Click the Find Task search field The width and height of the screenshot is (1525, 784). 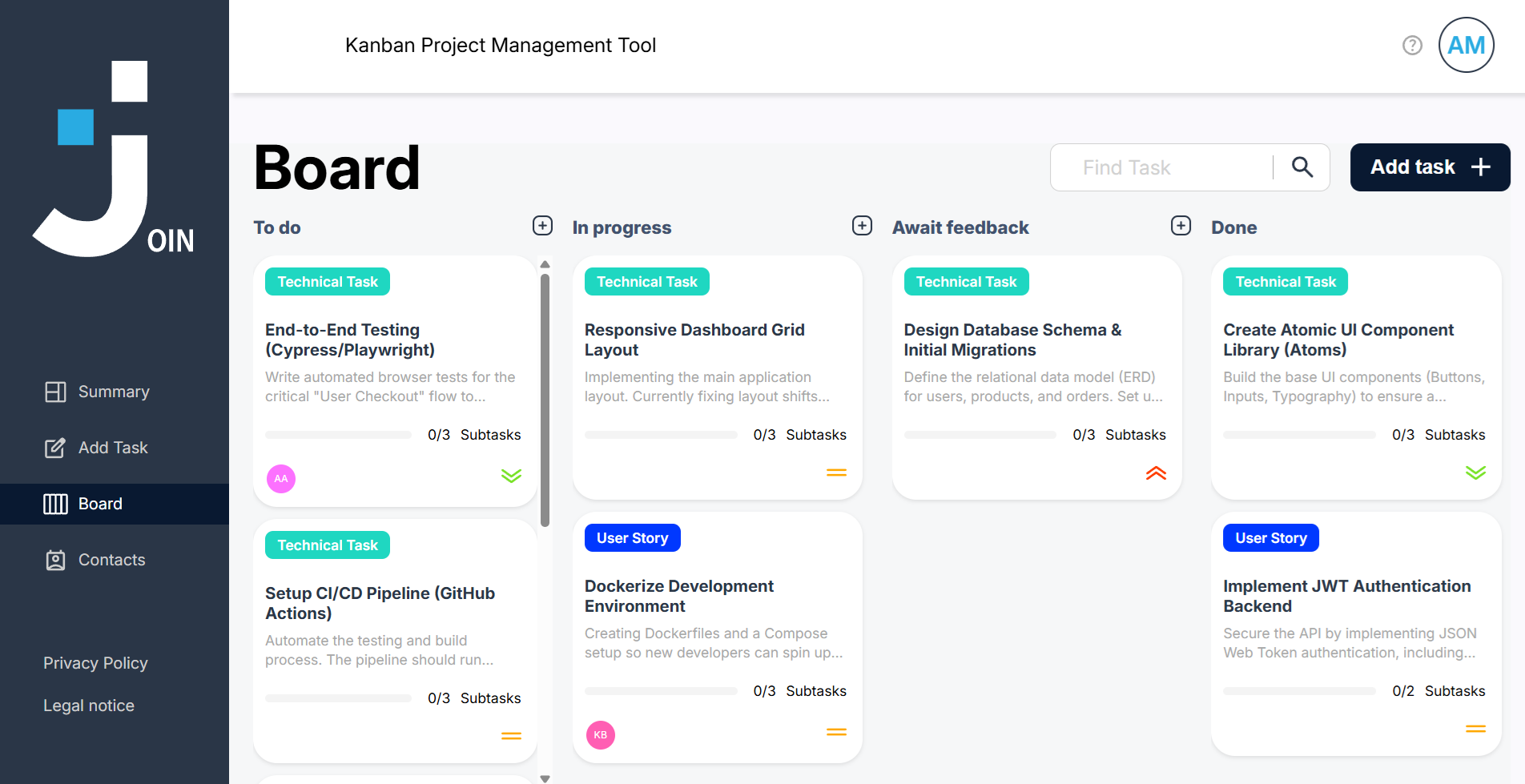1161,167
